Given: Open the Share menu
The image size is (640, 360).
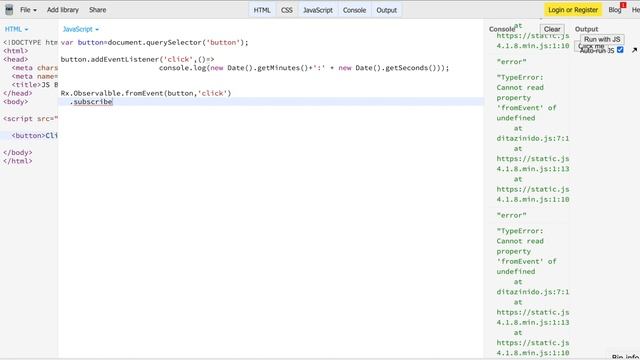Looking at the screenshot, I should [98, 10].
